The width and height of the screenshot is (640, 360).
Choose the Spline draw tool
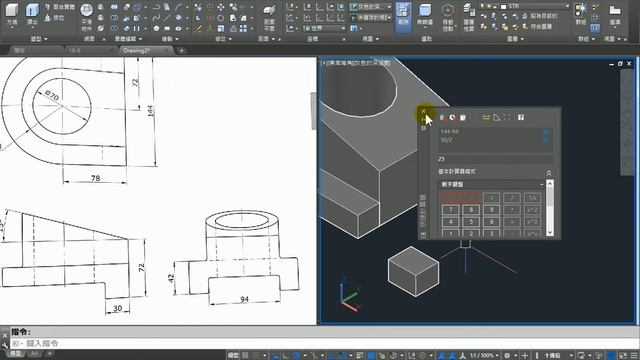pos(156,18)
